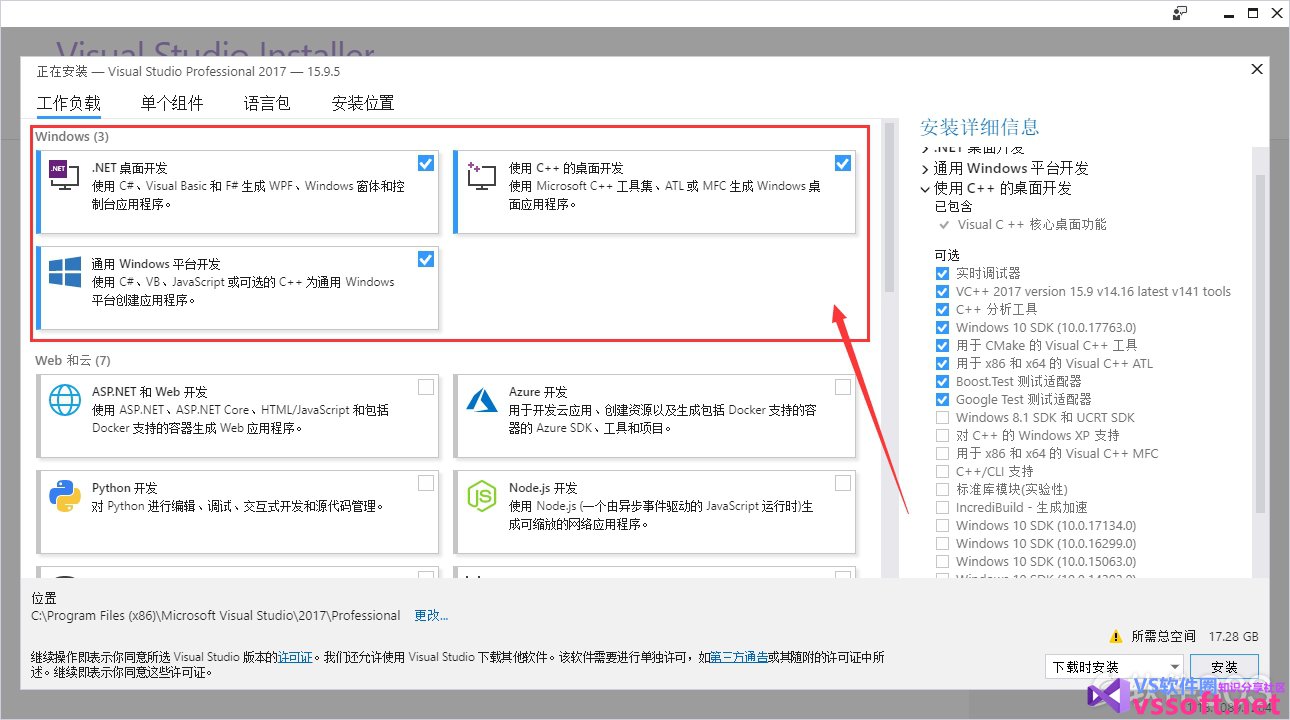
Task: Click the 17.28 GB space value
Action: tap(1233, 636)
